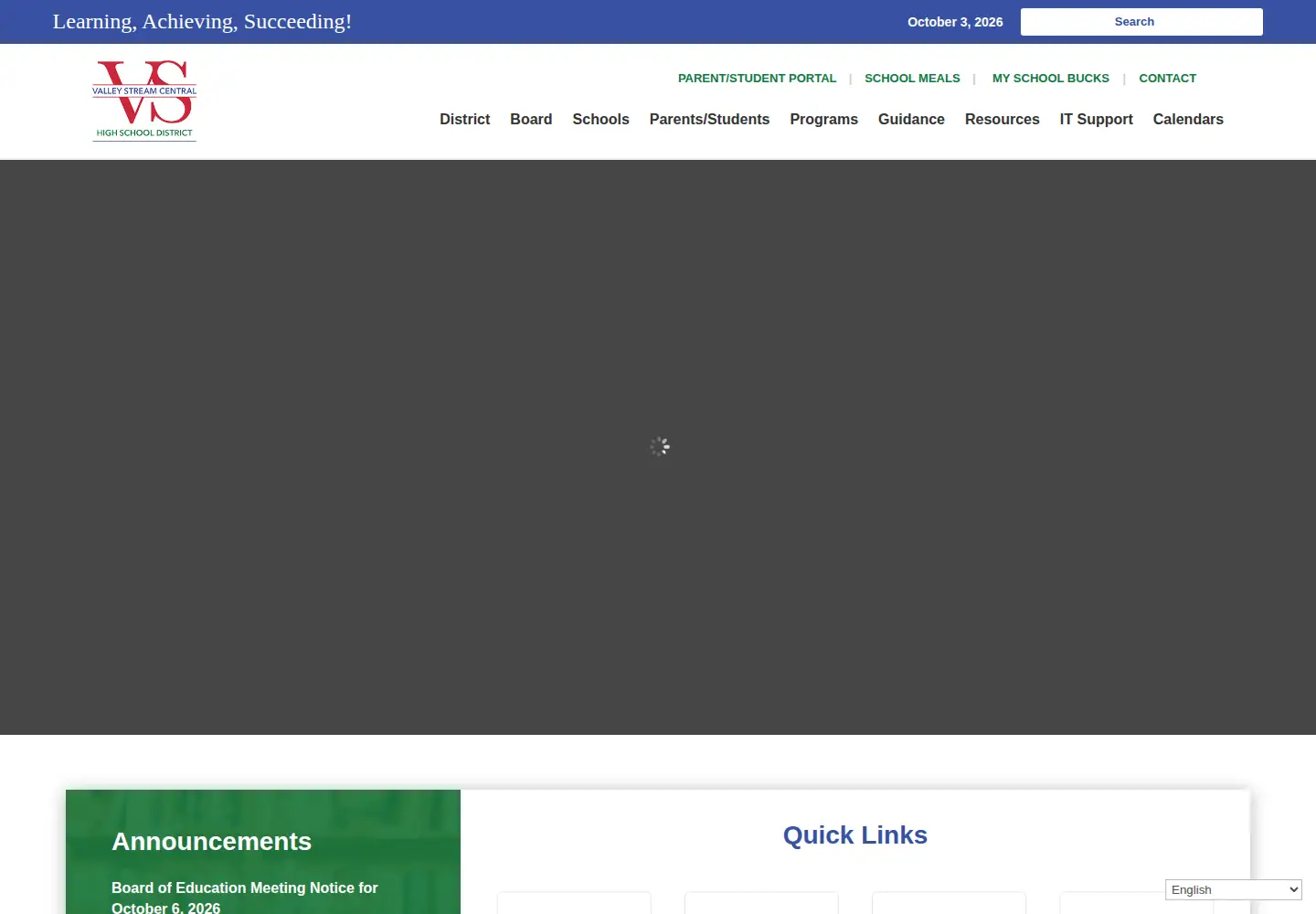Open the Contact page link
Screen dimensions: 1316x914
[x=1167, y=79]
